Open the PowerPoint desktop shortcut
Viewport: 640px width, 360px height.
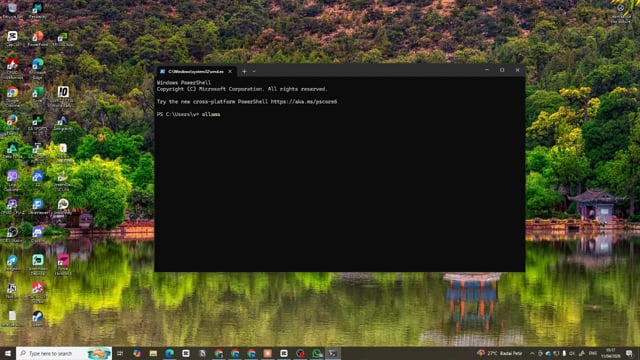38,38
